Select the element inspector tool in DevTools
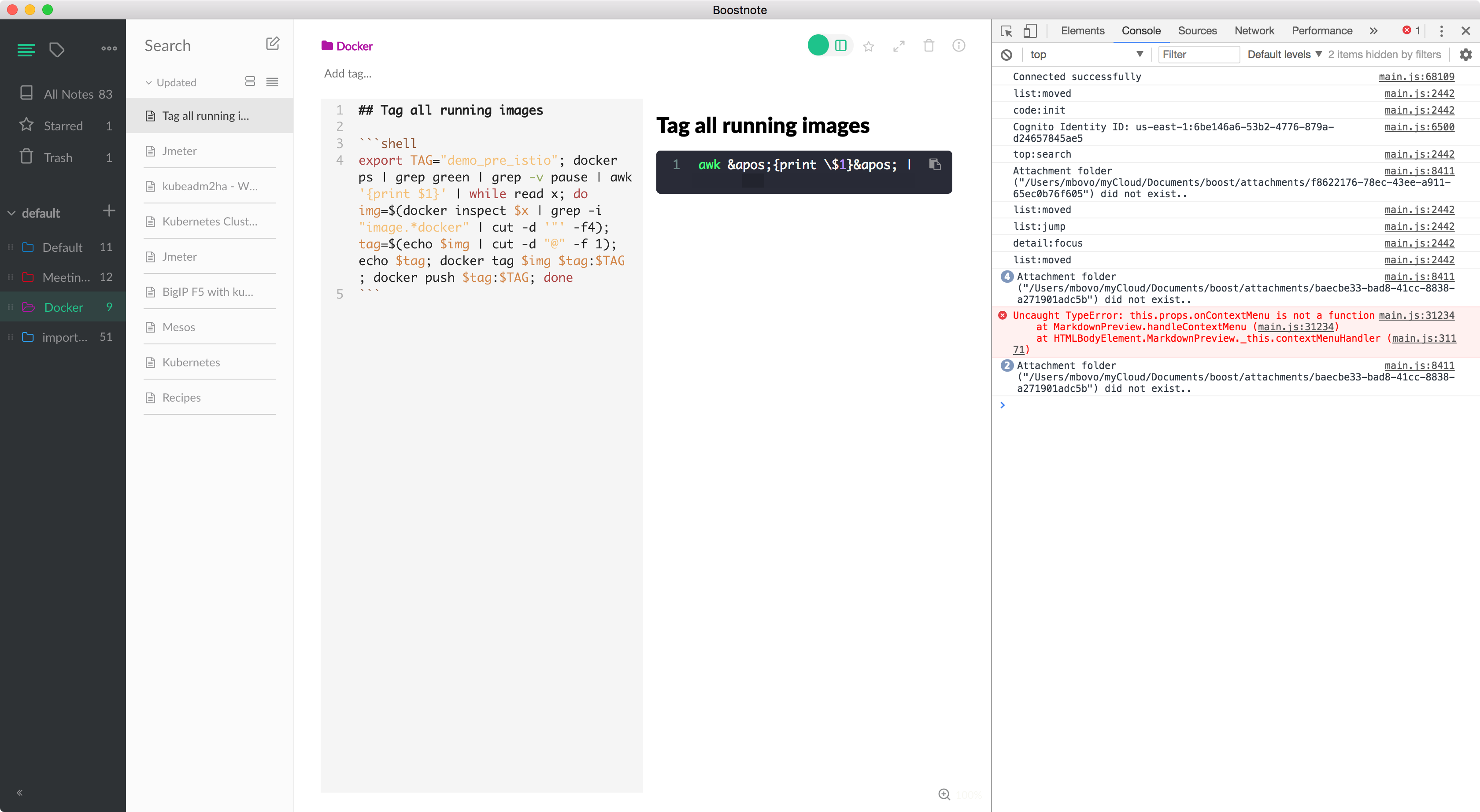1480x812 pixels. [1006, 31]
